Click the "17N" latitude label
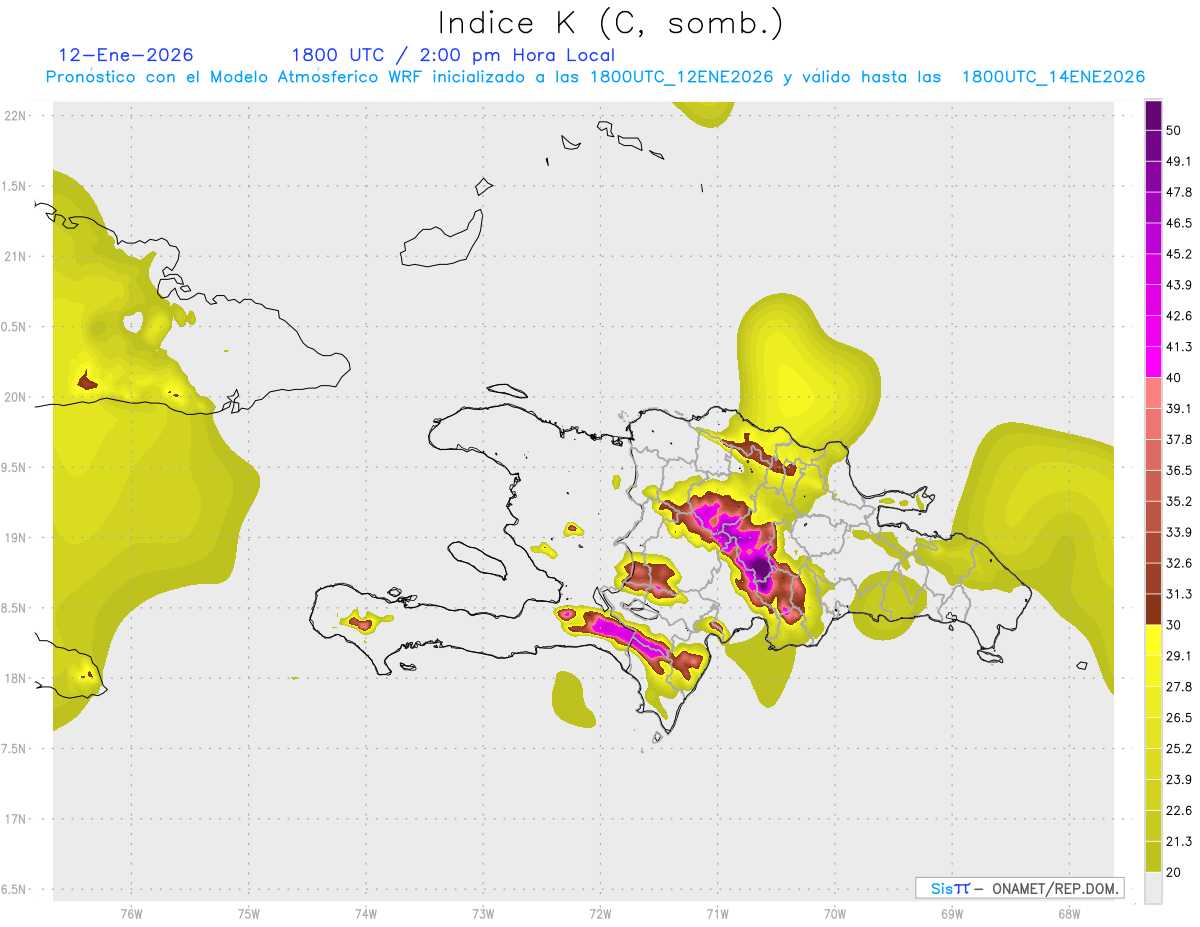The image size is (1200, 927). tap(15, 819)
